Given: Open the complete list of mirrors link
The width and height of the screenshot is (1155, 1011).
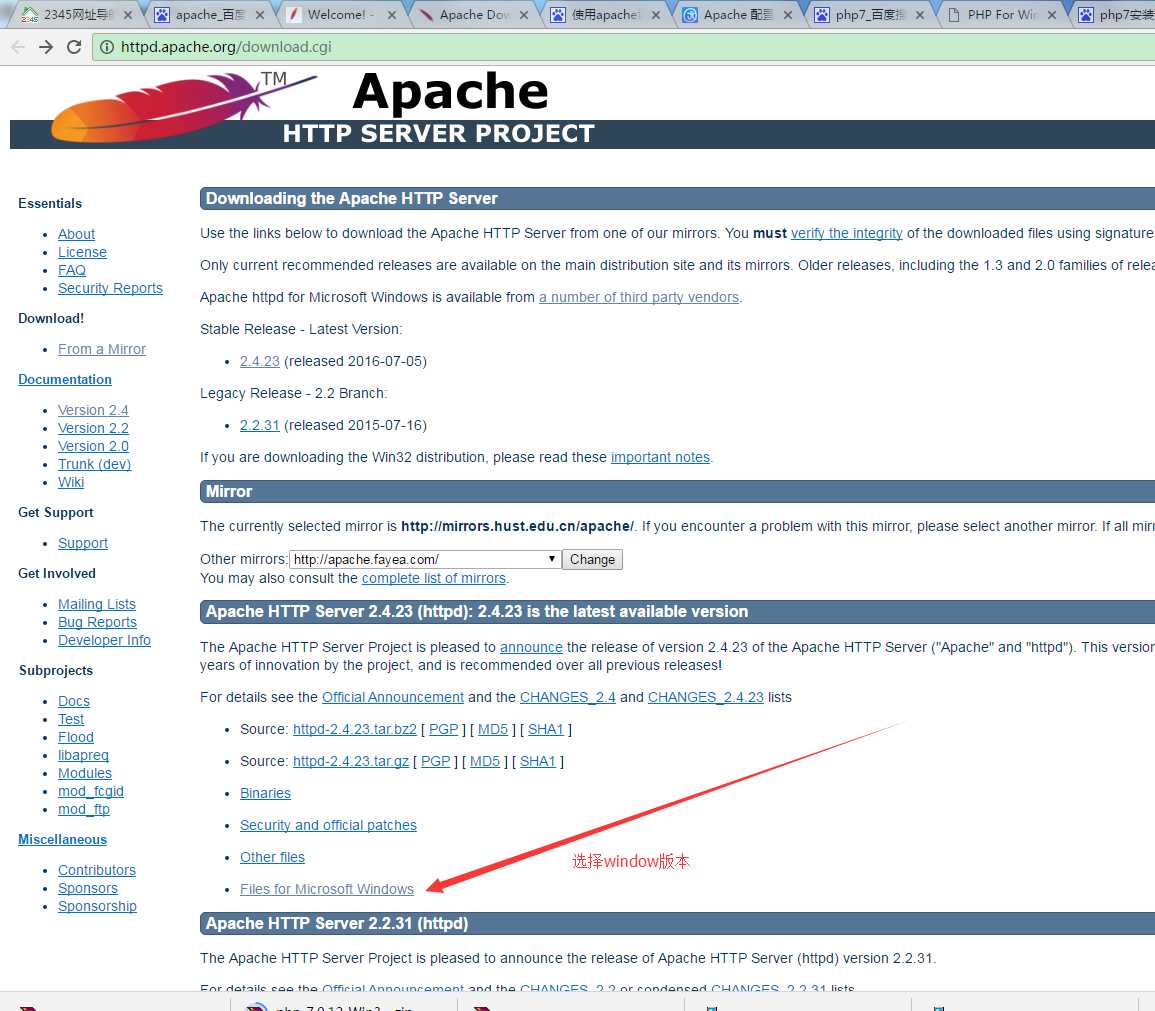Looking at the screenshot, I should click(x=434, y=578).
